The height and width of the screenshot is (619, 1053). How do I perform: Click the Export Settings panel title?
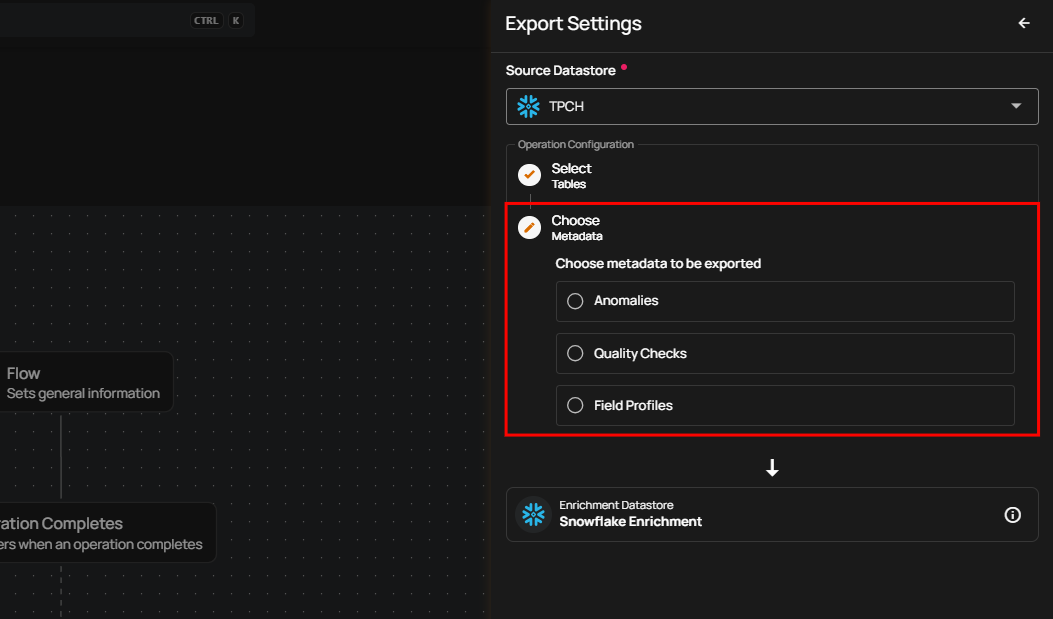(x=573, y=24)
